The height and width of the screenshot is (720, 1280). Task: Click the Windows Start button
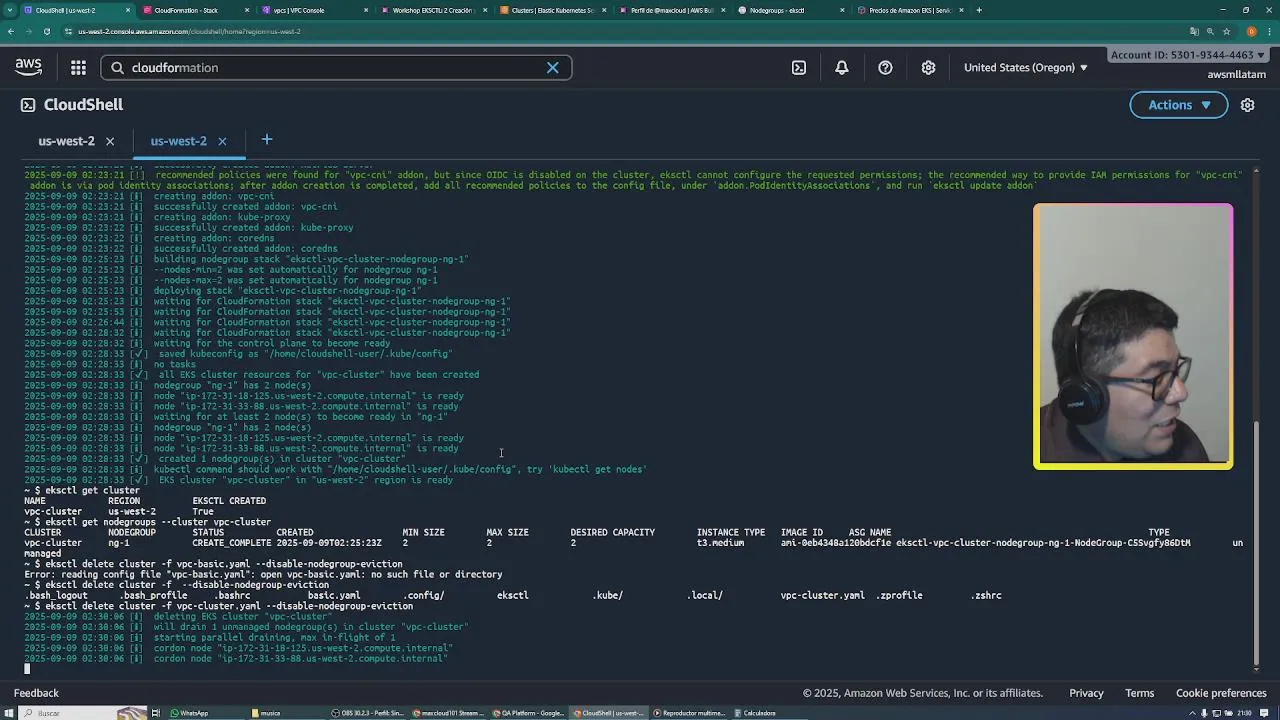pos(9,713)
